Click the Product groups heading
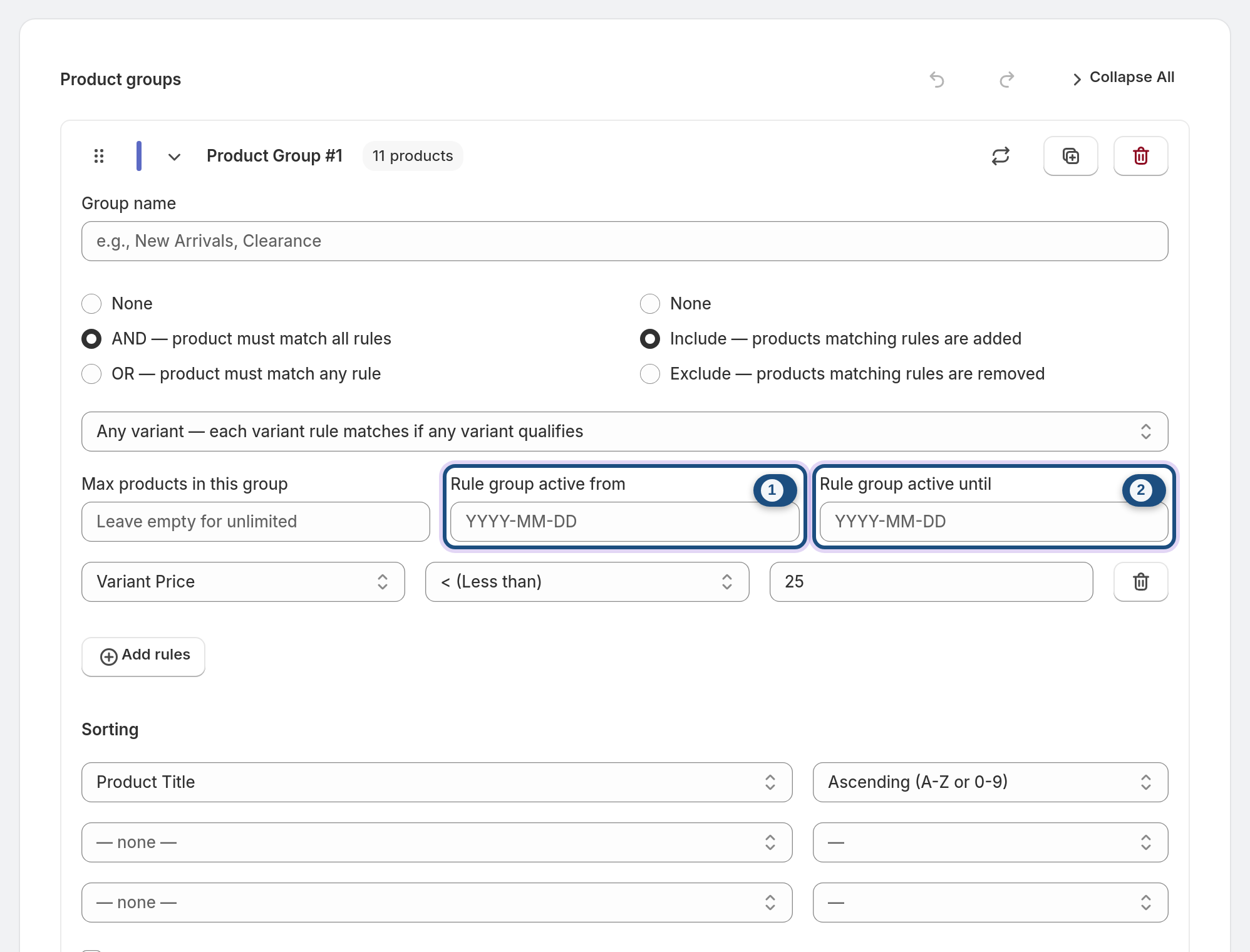This screenshot has height=952, width=1250. pos(120,80)
